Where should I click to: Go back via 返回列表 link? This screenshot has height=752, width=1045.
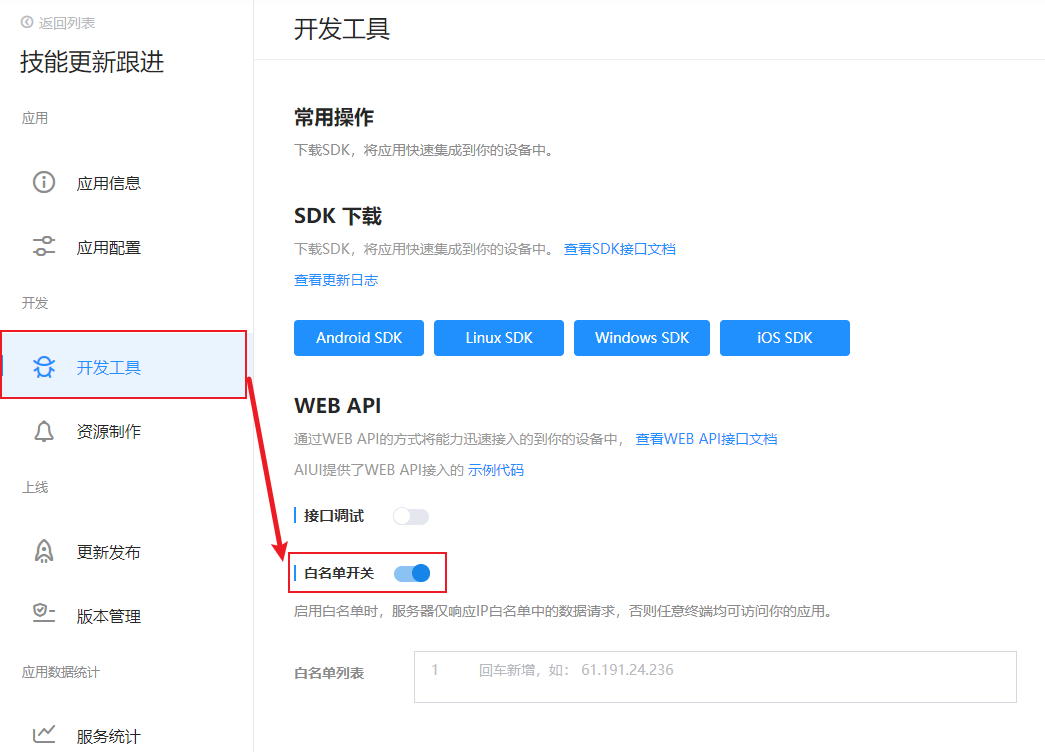pyautogui.click(x=67, y=23)
